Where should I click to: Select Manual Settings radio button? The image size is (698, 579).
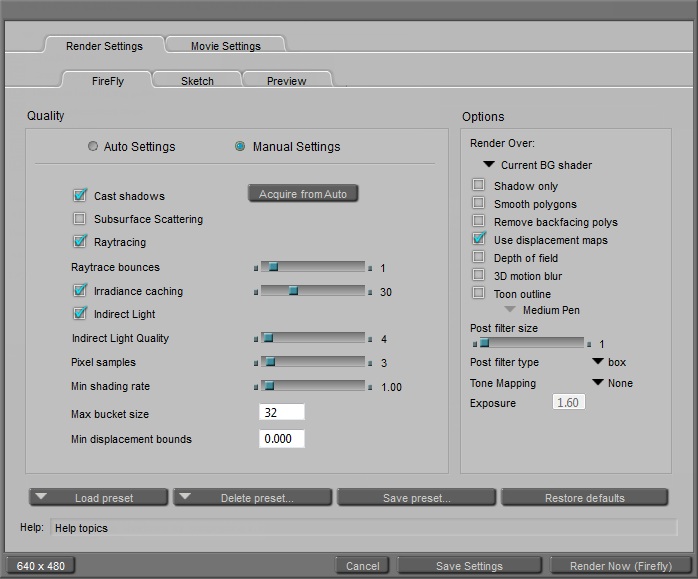pyautogui.click(x=240, y=146)
